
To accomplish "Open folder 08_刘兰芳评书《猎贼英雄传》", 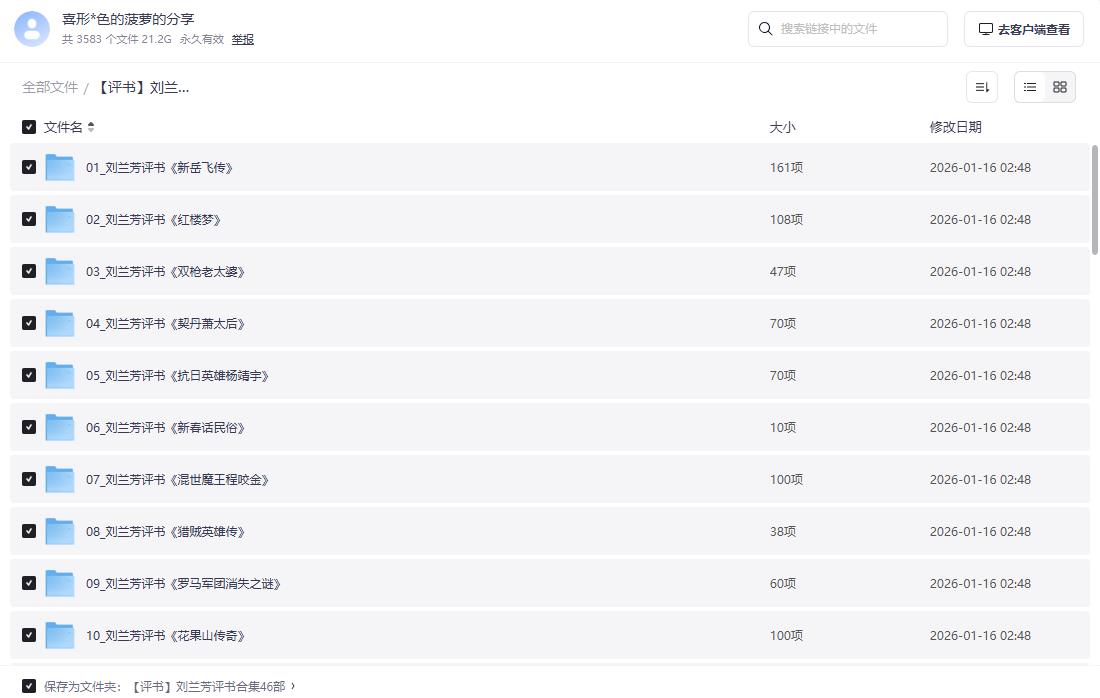I will [x=166, y=531].
